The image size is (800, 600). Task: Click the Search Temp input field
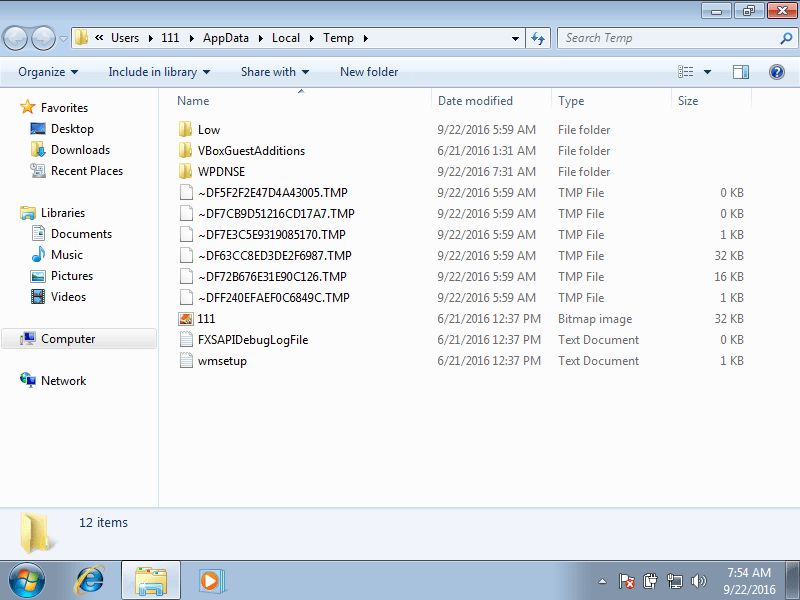[668, 38]
